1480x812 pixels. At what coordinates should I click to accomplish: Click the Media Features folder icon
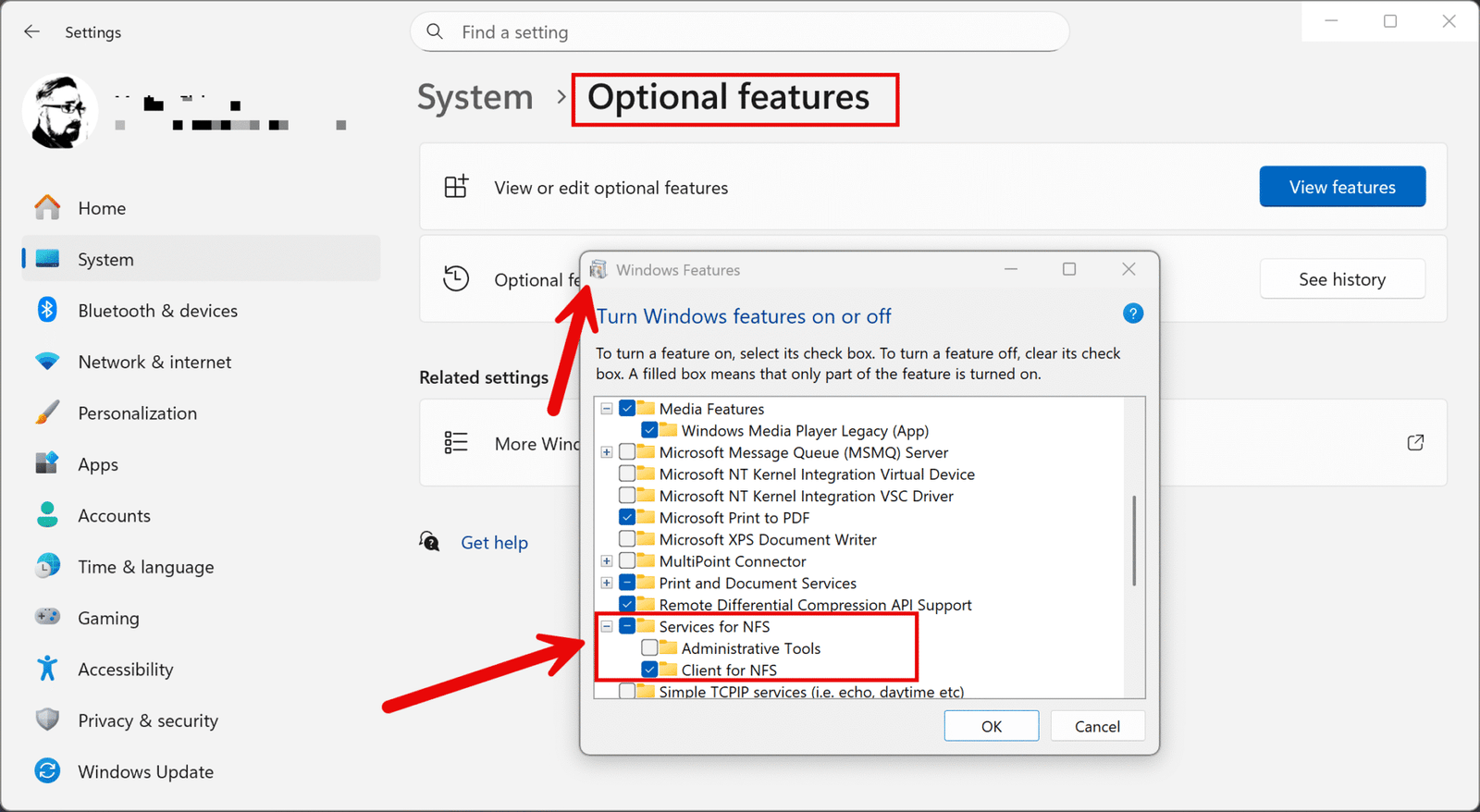[646, 408]
